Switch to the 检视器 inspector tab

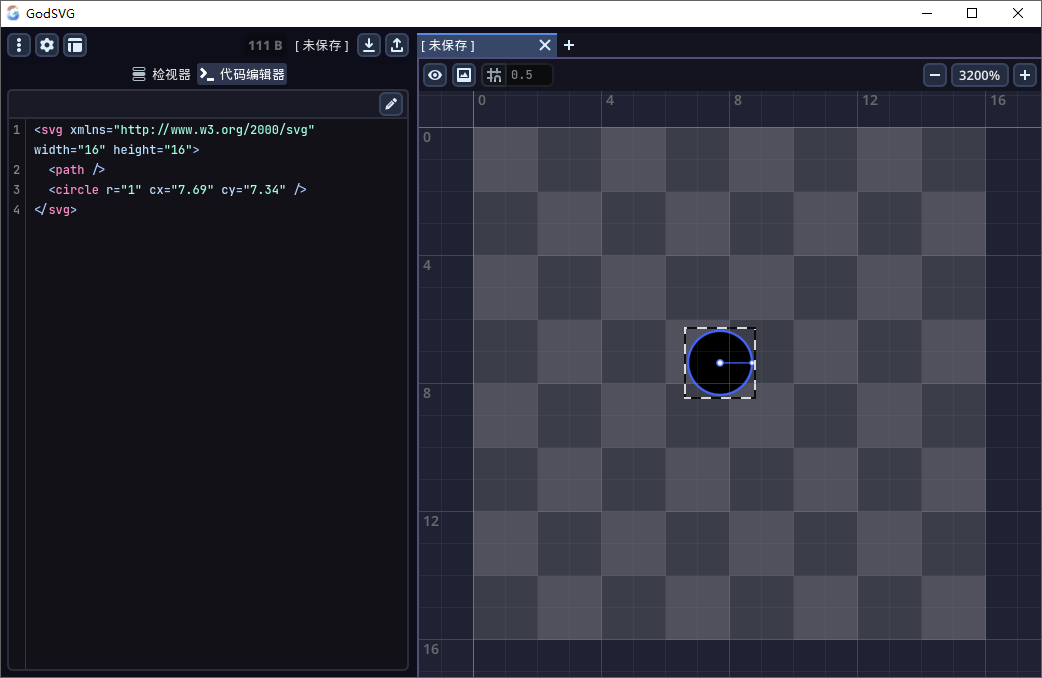click(161, 74)
